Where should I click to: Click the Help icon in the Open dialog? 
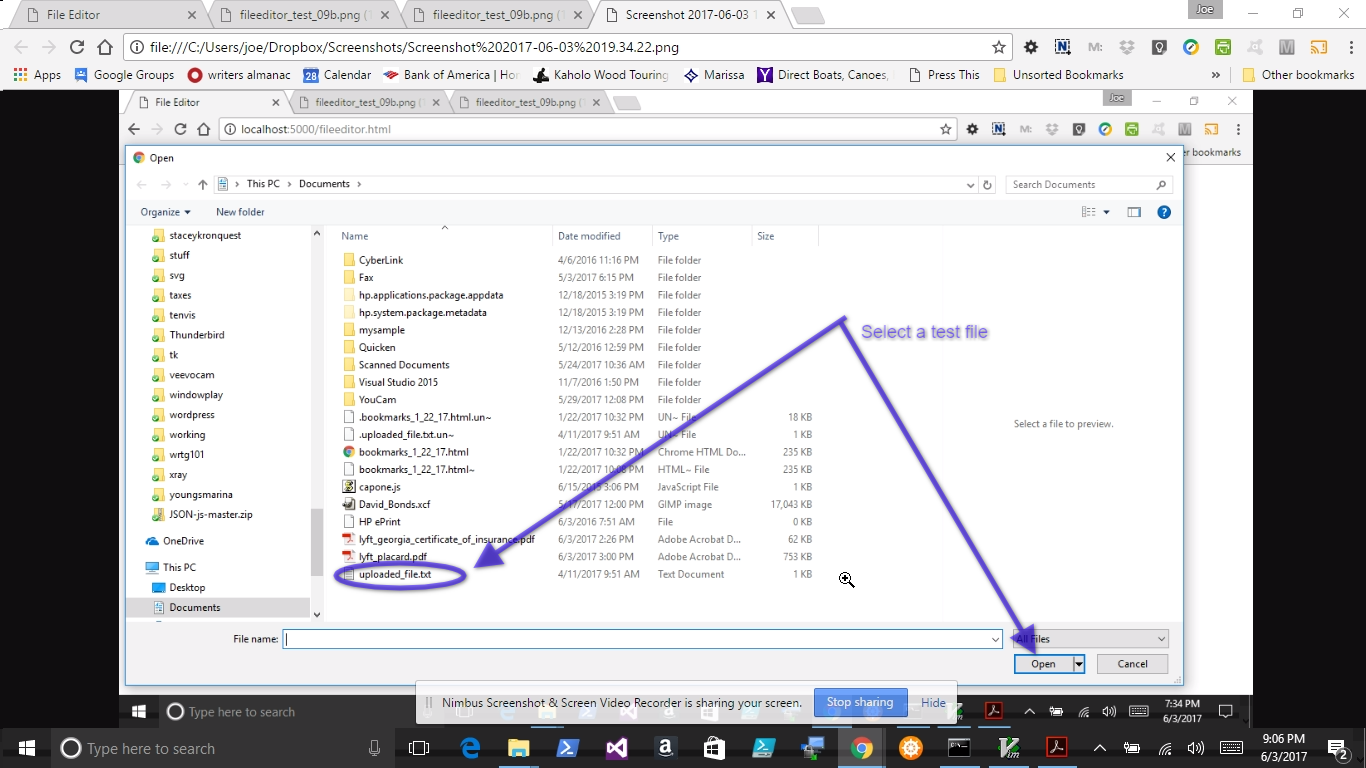click(1163, 212)
